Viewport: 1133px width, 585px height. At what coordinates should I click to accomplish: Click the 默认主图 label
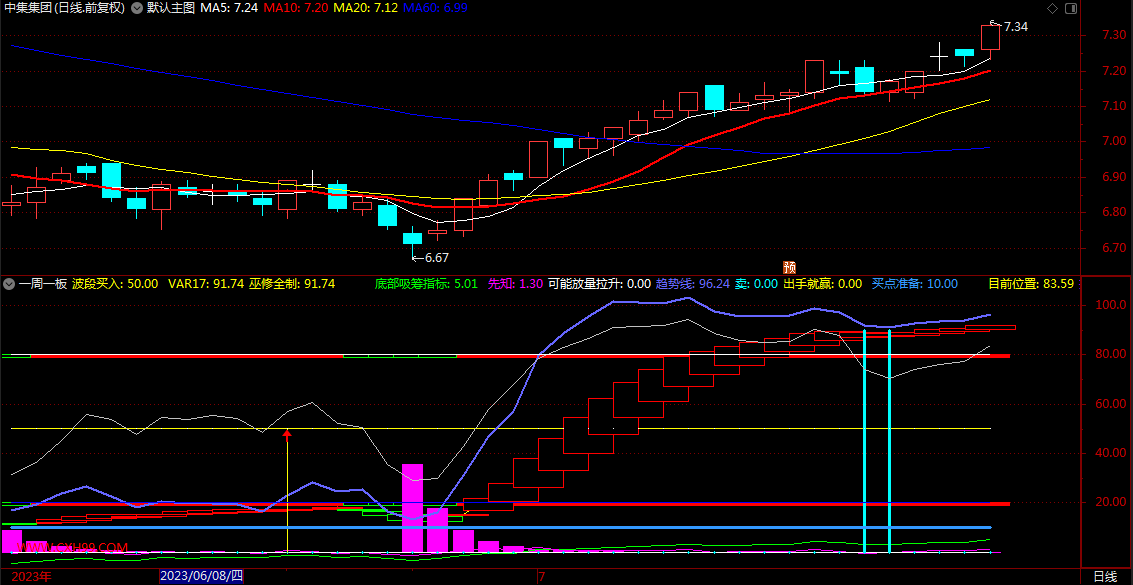pos(171,9)
